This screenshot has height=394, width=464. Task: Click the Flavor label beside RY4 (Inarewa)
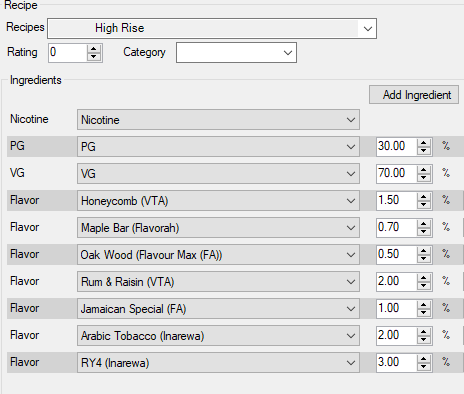point(25,362)
